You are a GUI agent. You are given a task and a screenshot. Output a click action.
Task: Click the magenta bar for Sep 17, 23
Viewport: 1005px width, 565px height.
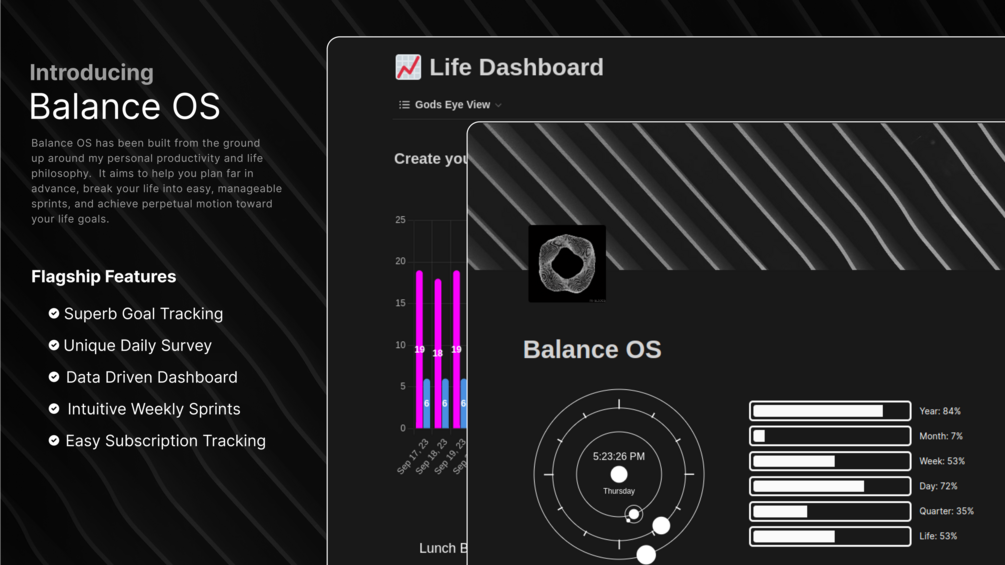point(419,349)
